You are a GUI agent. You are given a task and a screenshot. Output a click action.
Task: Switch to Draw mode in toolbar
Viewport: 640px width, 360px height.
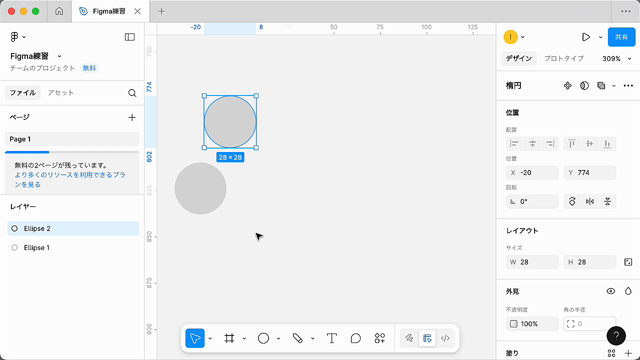coord(409,338)
